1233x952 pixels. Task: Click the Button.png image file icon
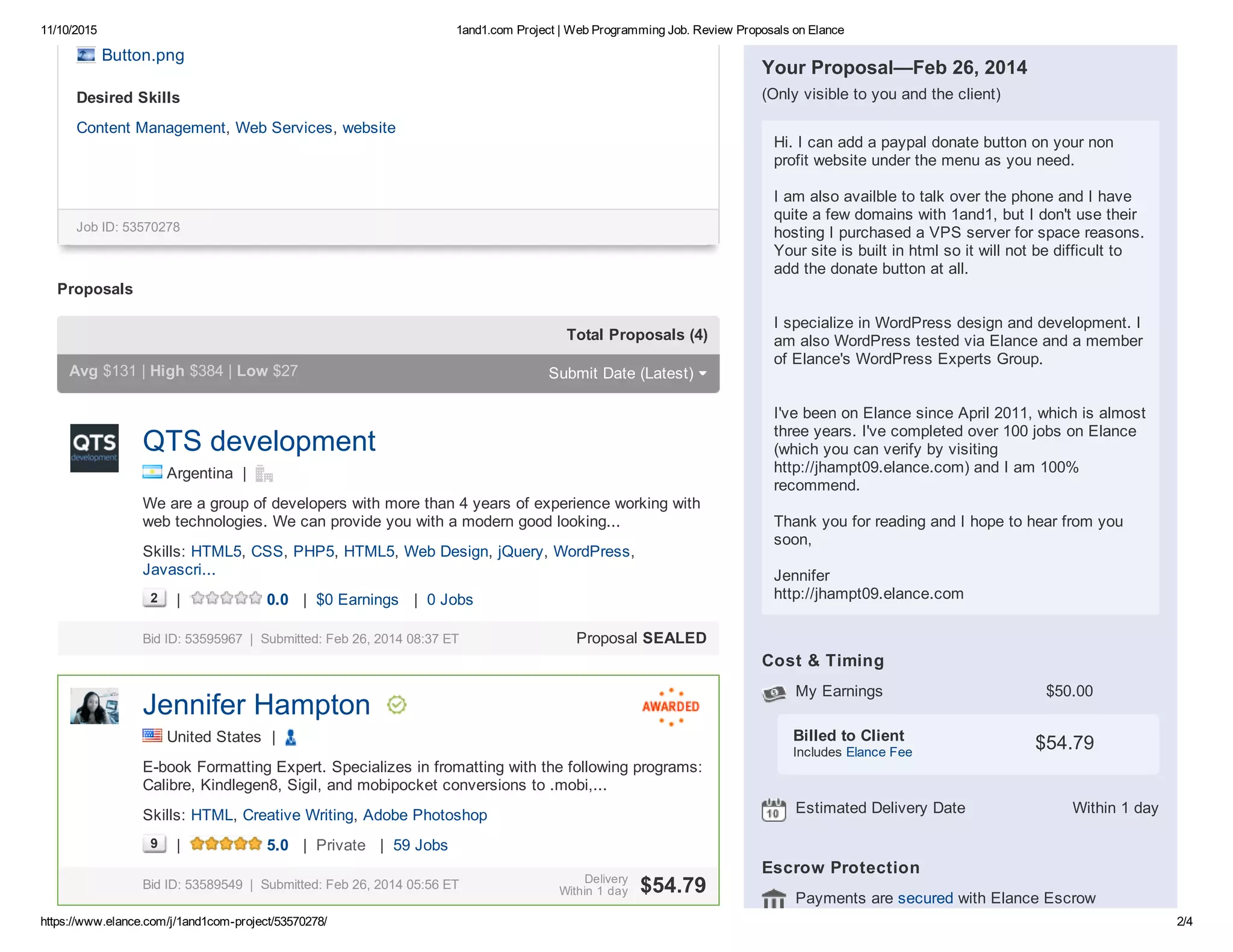(x=85, y=55)
